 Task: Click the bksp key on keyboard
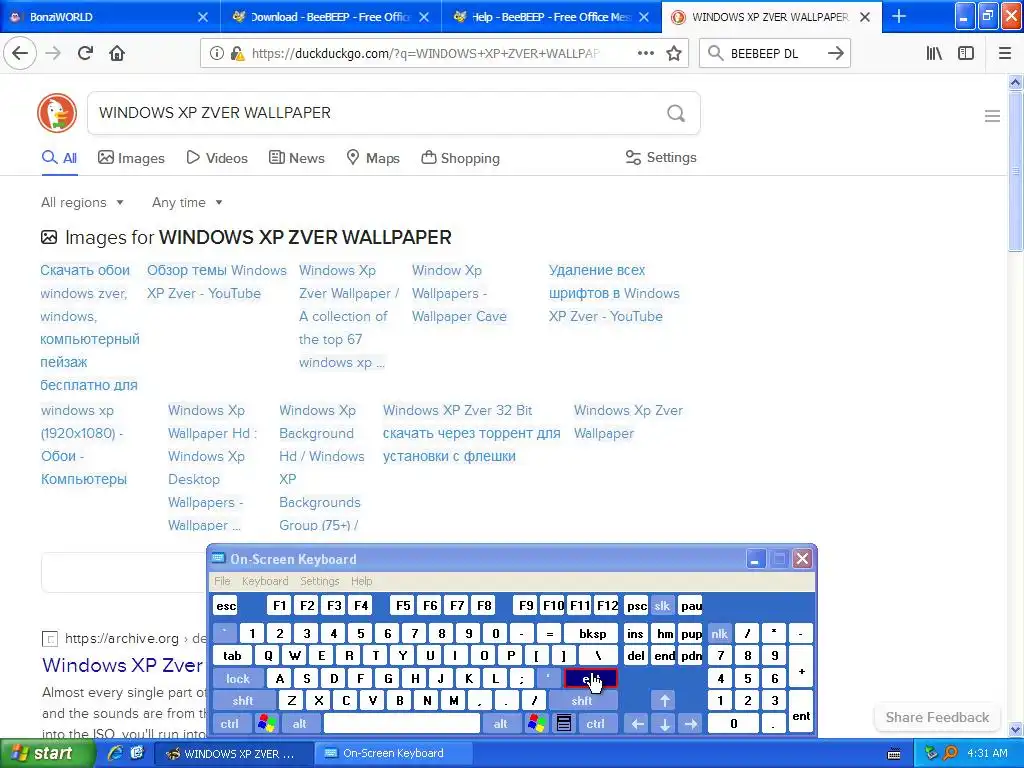click(x=592, y=633)
